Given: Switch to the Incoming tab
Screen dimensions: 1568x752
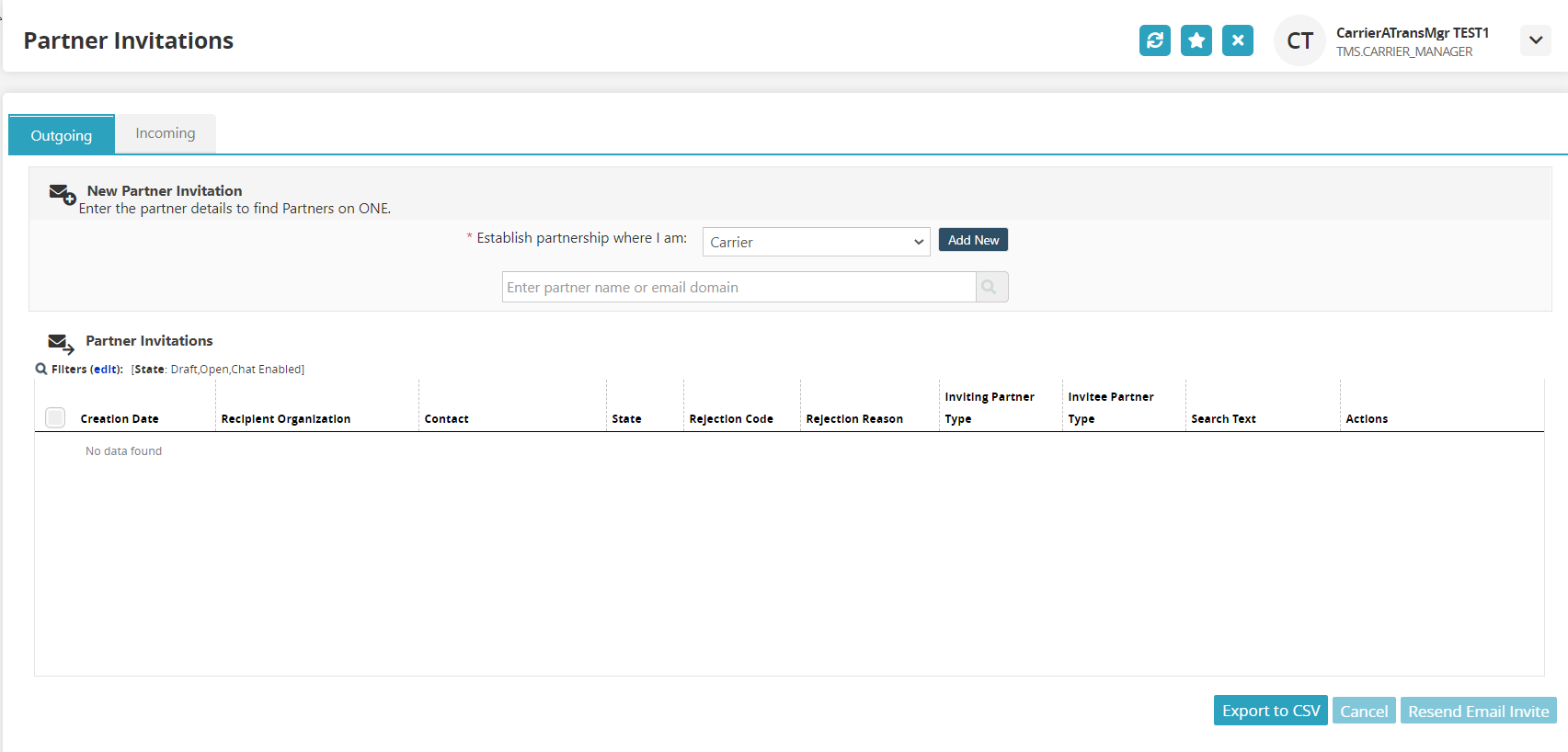Looking at the screenshot, I should click(x=166, y=133).
